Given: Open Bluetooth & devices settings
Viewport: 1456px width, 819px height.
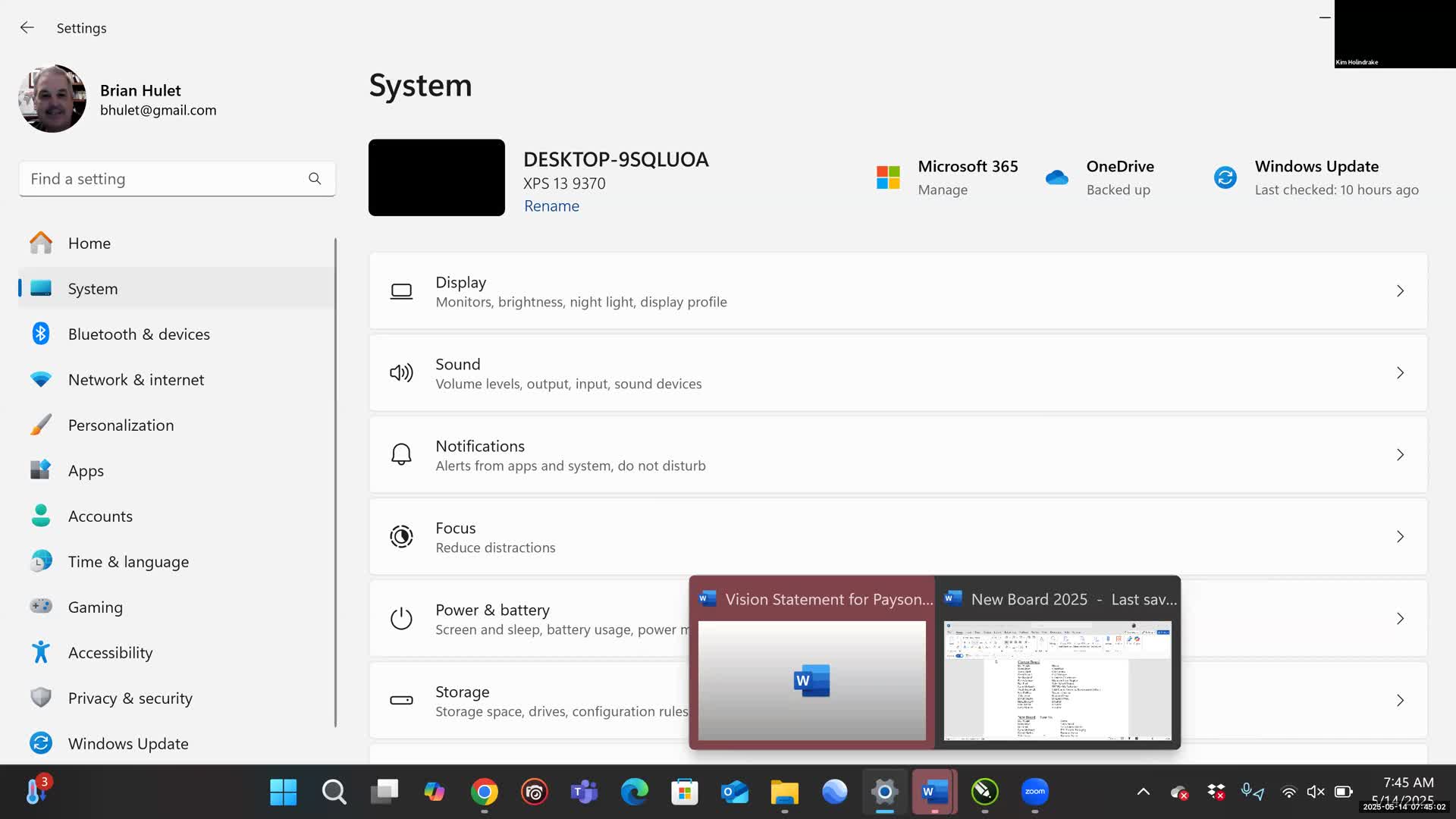Looking at the screenshot, I should click(x=139, y=334).
